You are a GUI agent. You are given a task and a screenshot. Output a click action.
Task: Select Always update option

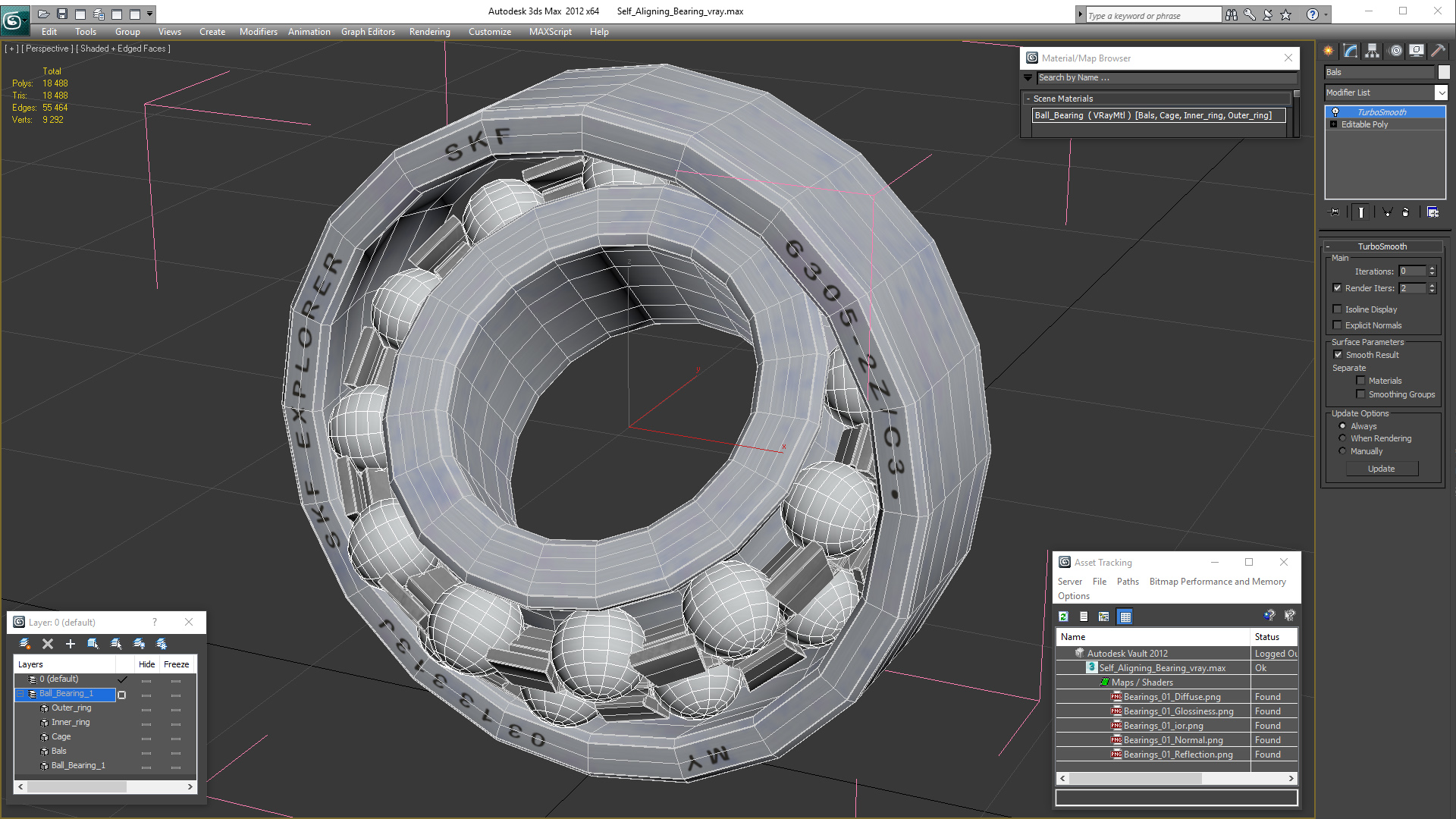[x=1342, y=426]
